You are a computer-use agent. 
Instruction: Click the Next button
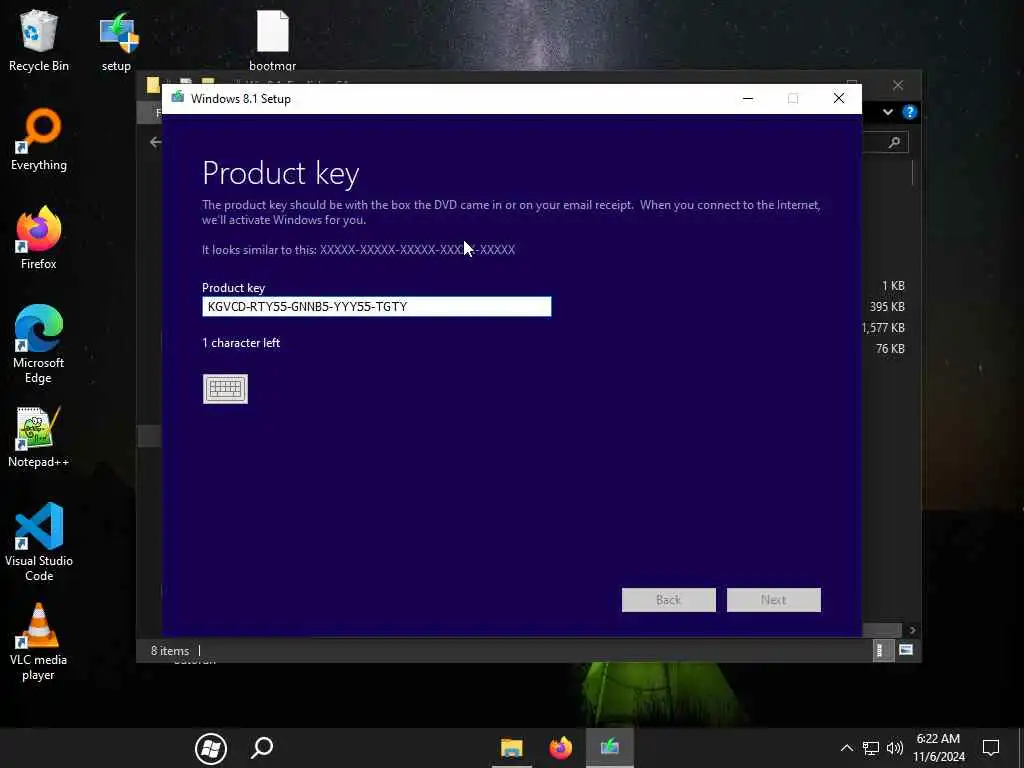click(x=774, y=600)
